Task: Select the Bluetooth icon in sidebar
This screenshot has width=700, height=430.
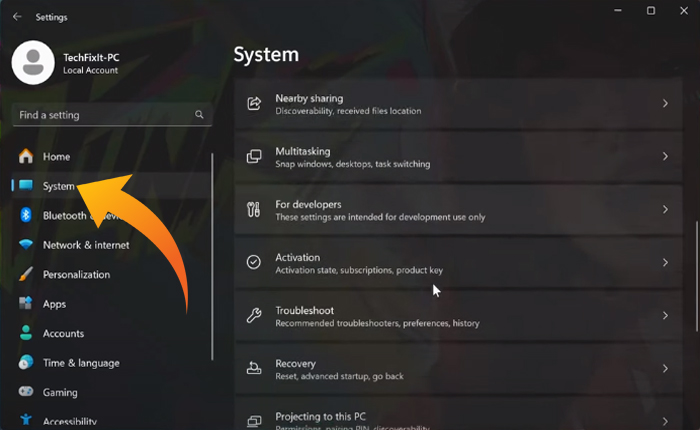Action: (x=25, y=215)
